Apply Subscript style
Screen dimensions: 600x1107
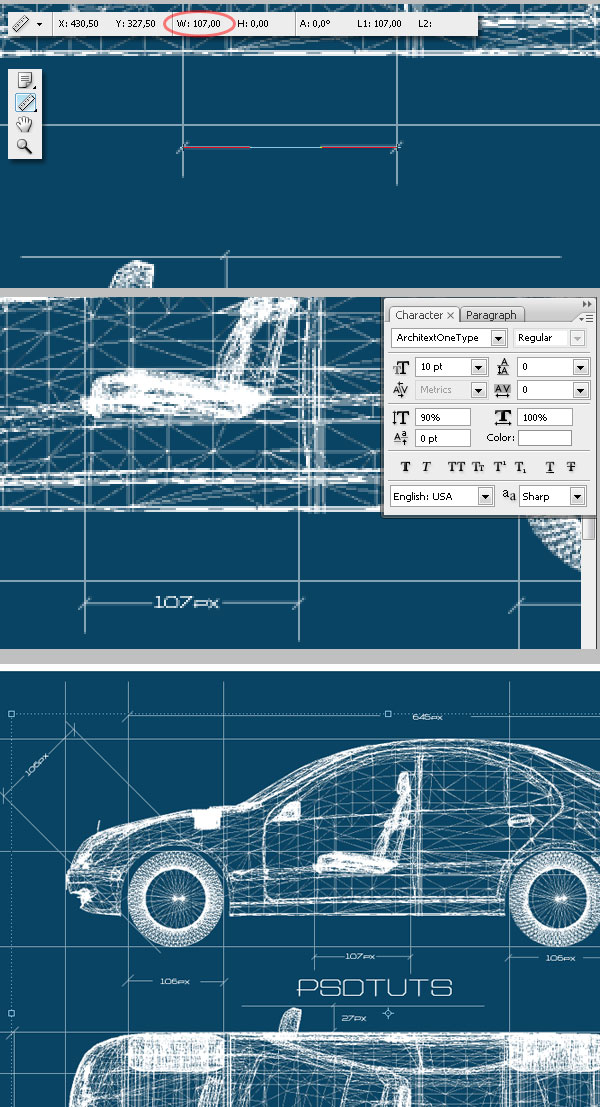point(520,467)
